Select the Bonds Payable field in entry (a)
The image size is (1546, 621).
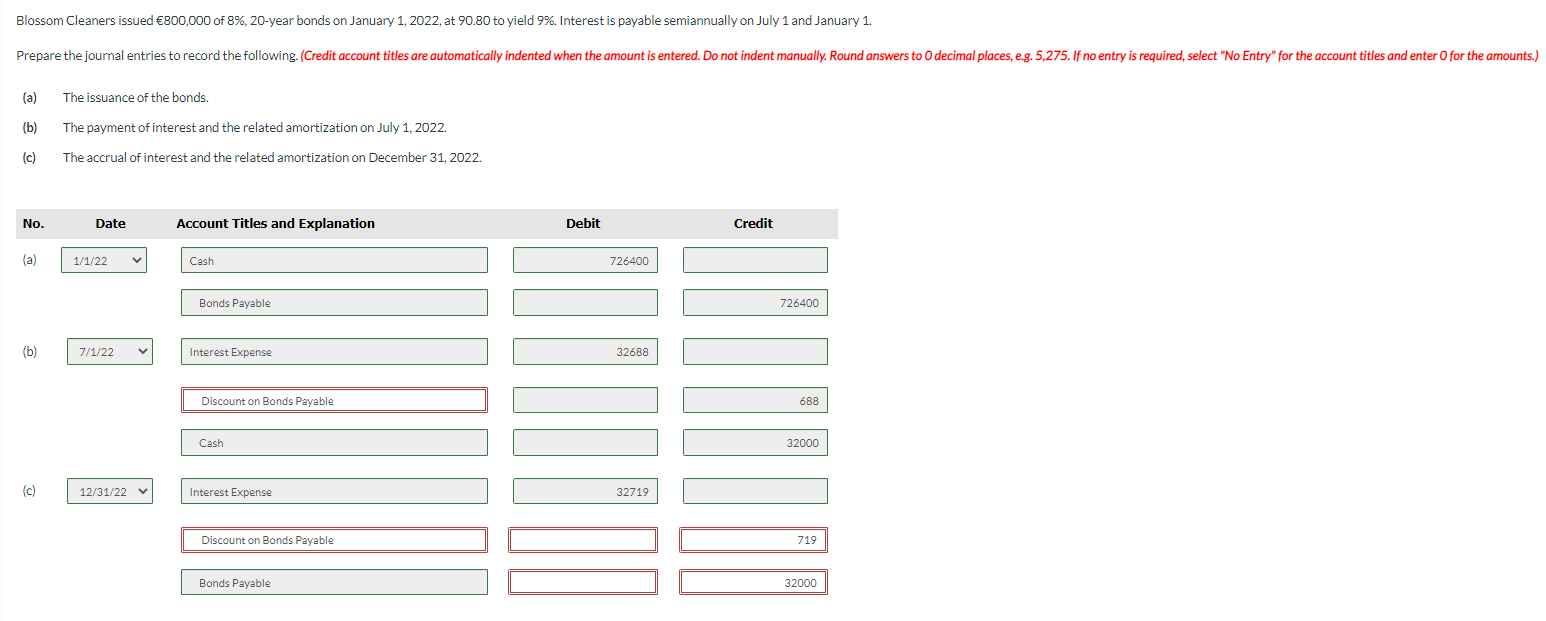click(x=334, y=303)
